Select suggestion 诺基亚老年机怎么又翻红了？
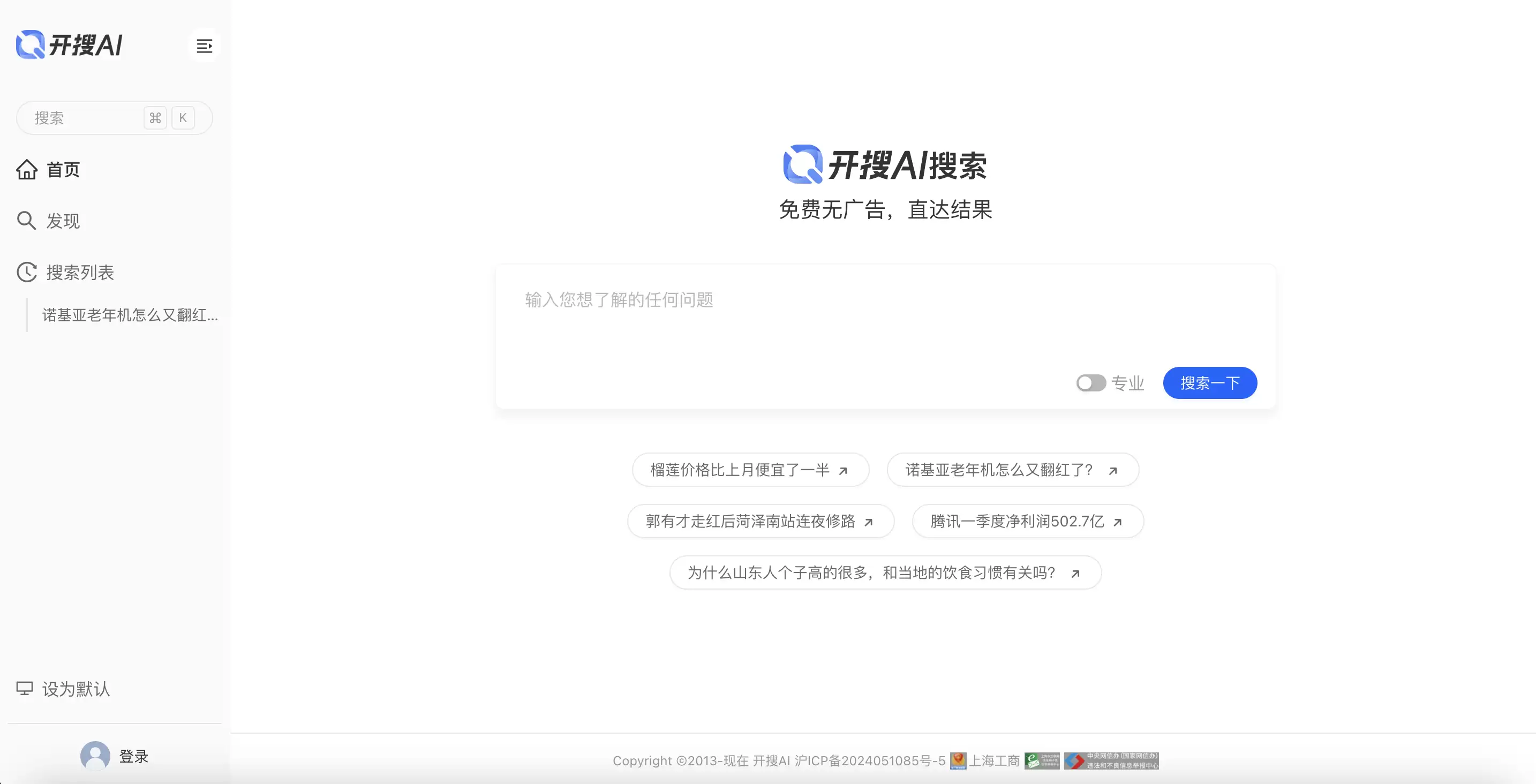The image size is (1536, 784). coord(1012,470)
